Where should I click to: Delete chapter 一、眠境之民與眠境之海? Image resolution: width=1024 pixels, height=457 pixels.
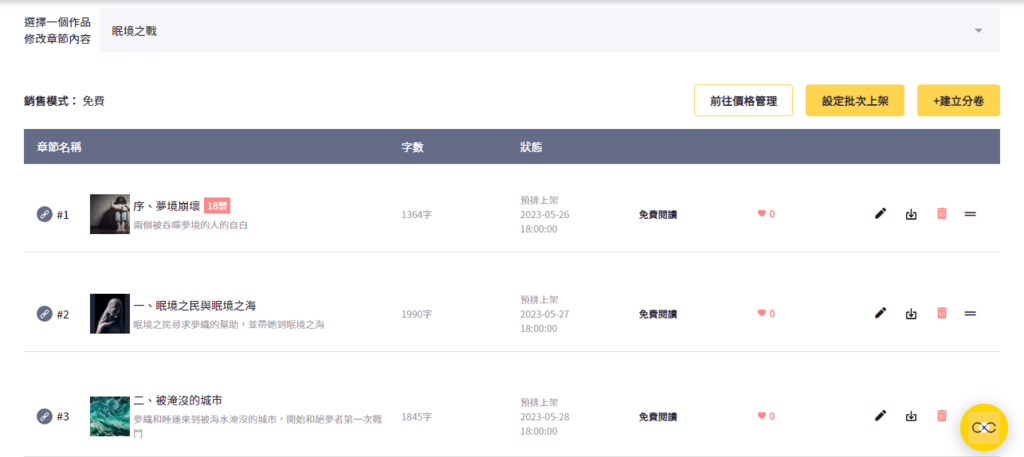click(942, 313)
